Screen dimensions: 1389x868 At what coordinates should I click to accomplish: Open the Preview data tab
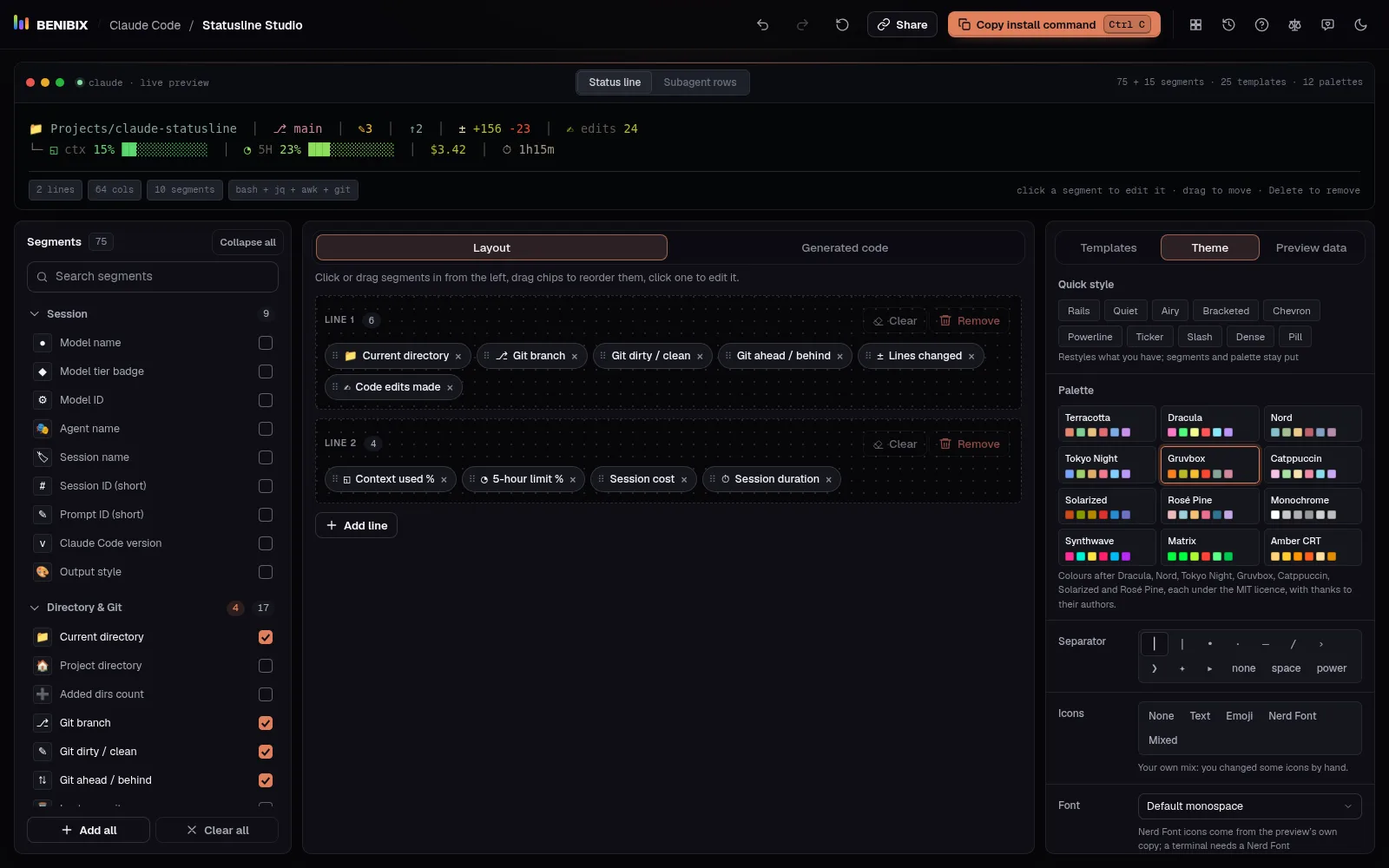click(x=1311, y=248)
